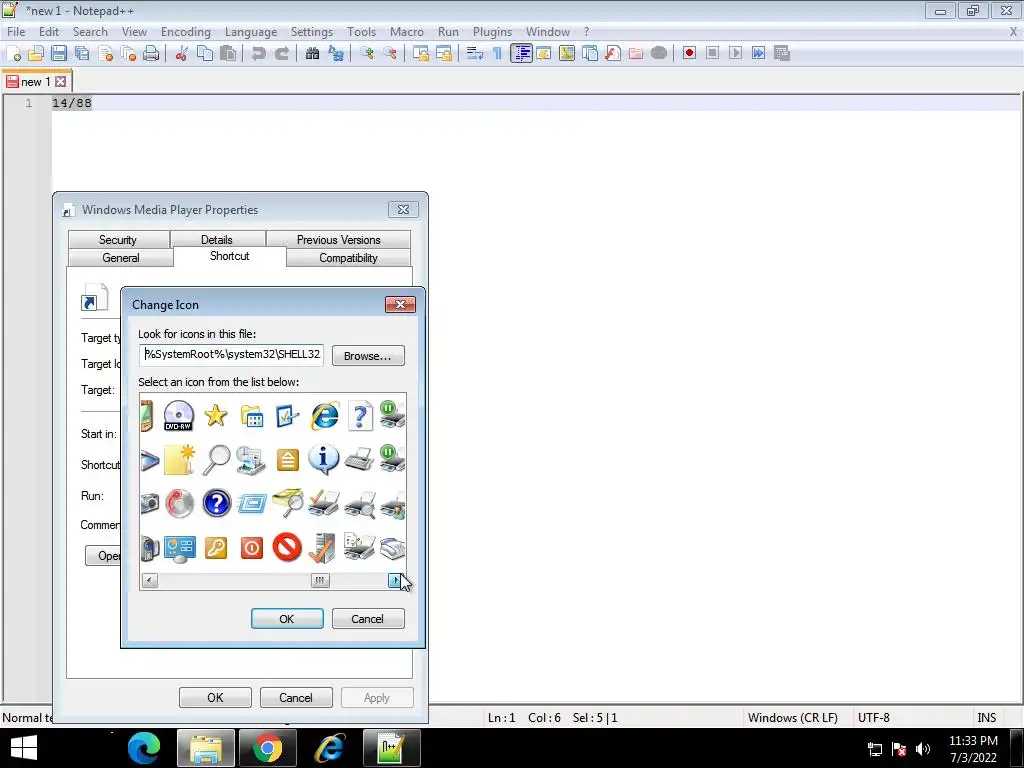Screen dimensions: 1024x768
Task: Click Run Macro Multiple Times icon
Action: coord(758,53)
